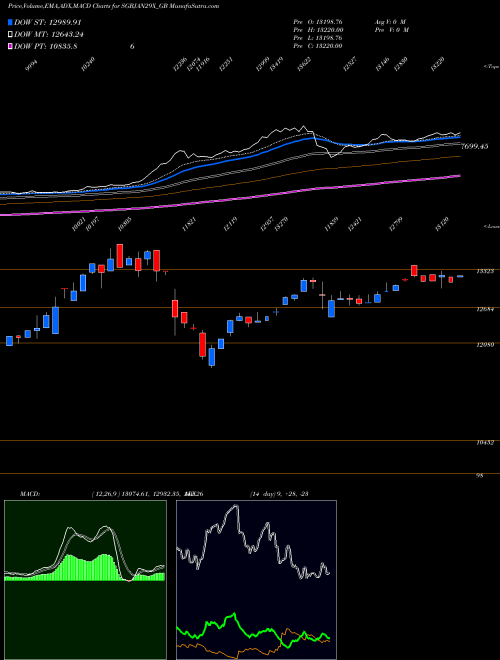Image resolution: width=500 pixels, height=660 pixels.
Task: Select the DOW ST 12989.91 label
Action: pos(48,22)
